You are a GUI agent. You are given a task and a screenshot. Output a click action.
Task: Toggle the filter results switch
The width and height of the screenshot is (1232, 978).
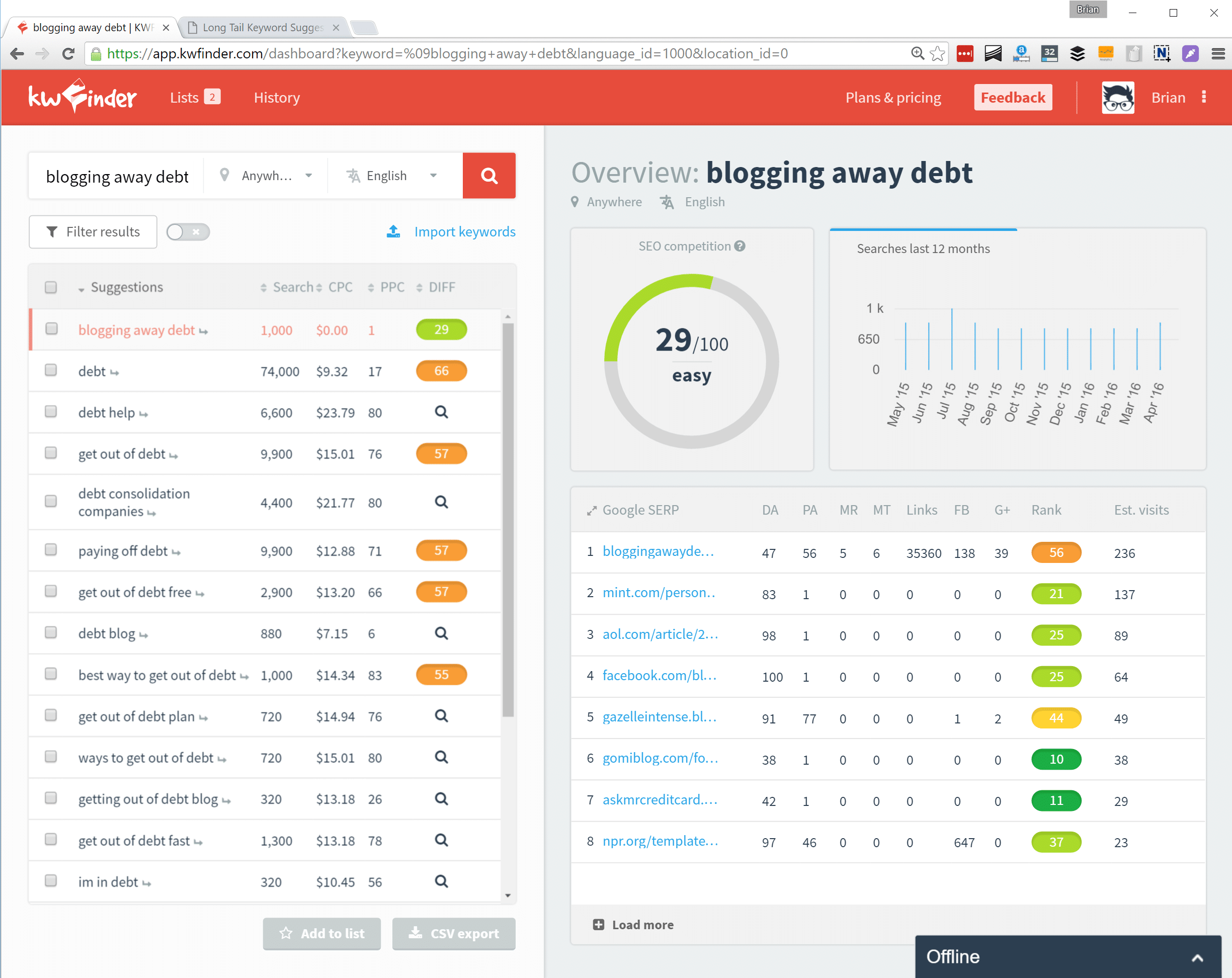tap(188, 231)
